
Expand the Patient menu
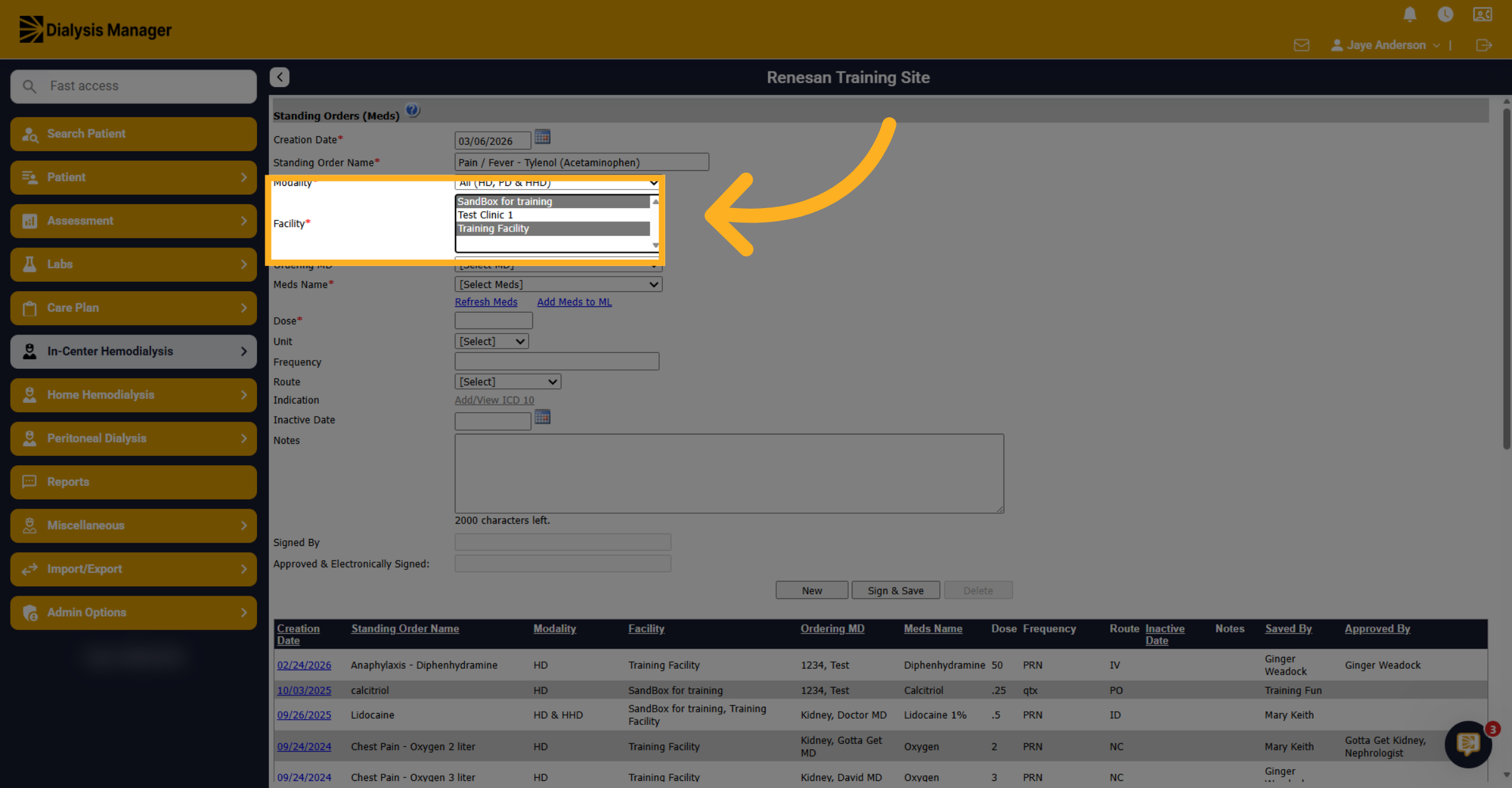(x=134, y=177)
